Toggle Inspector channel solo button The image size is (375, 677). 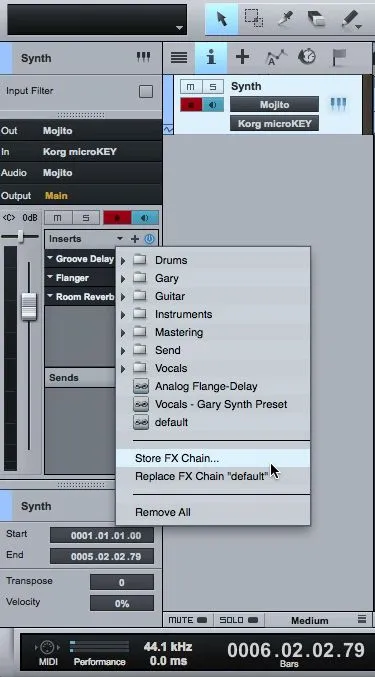tap(85, 218)
